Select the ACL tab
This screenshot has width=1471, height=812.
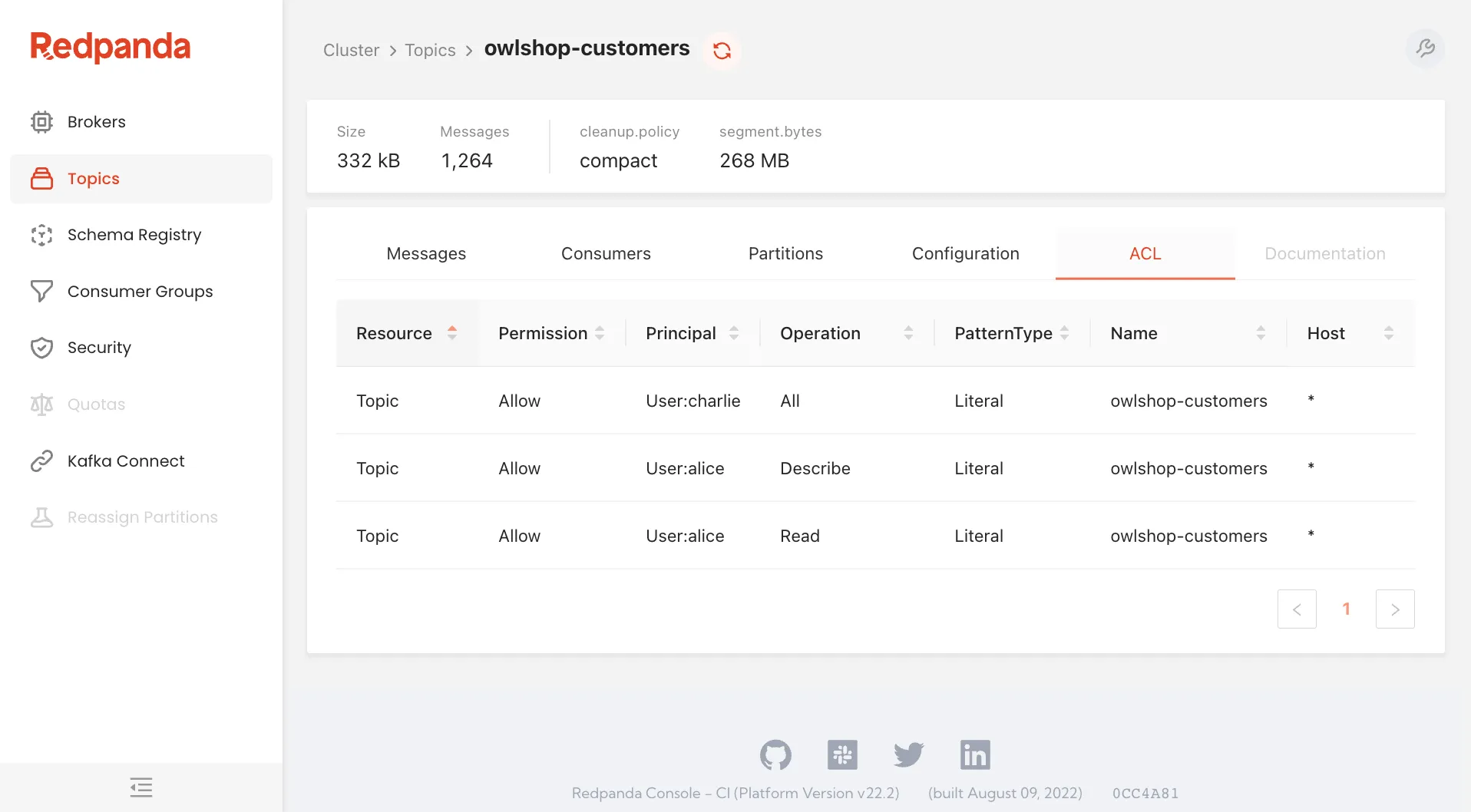[1145, 254]
